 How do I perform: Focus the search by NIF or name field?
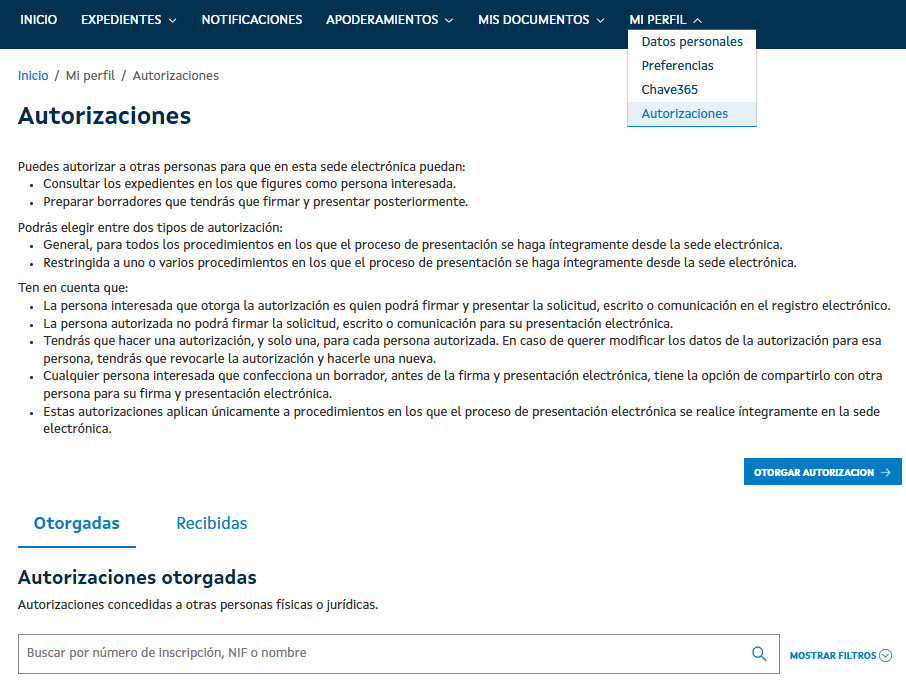380,654
